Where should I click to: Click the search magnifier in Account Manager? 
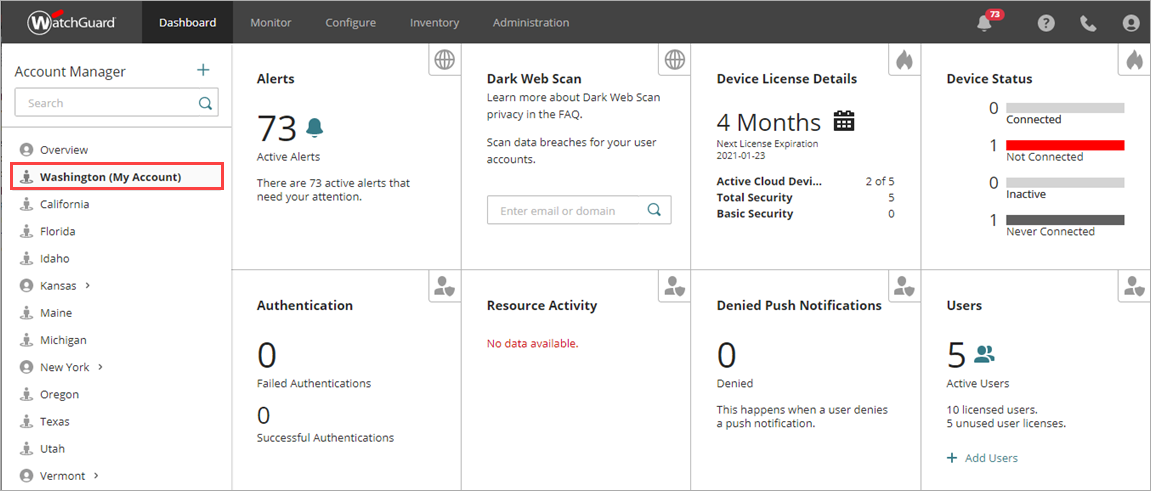tap(206, 103)
